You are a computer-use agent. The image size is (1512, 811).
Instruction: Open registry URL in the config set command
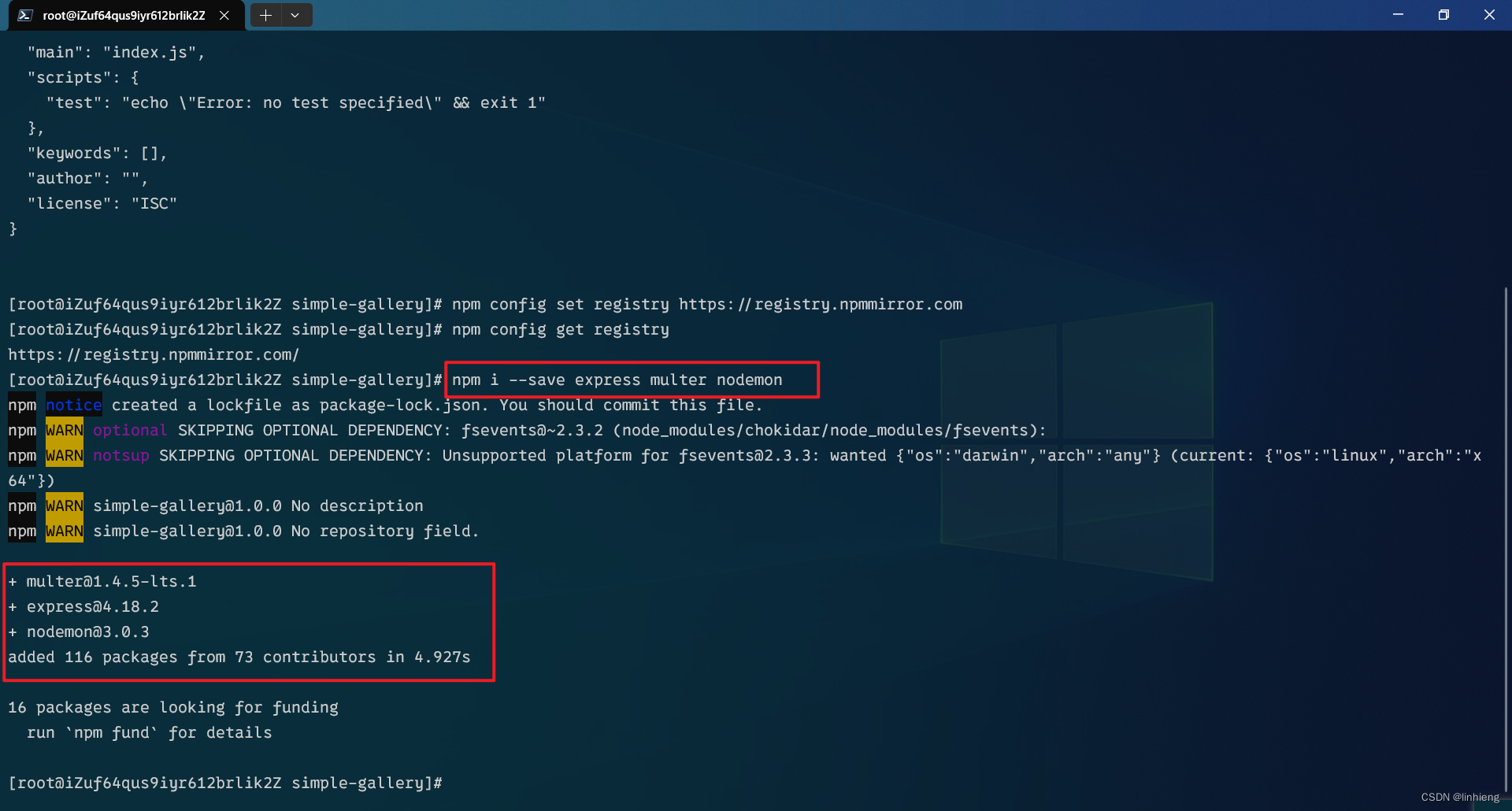point(820,305)
